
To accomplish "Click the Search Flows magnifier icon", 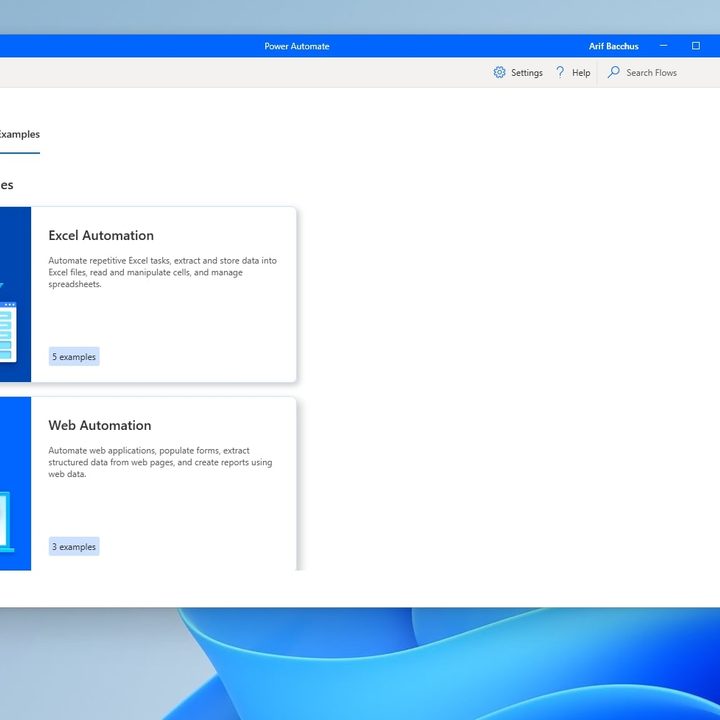I will tap(613, 72).
